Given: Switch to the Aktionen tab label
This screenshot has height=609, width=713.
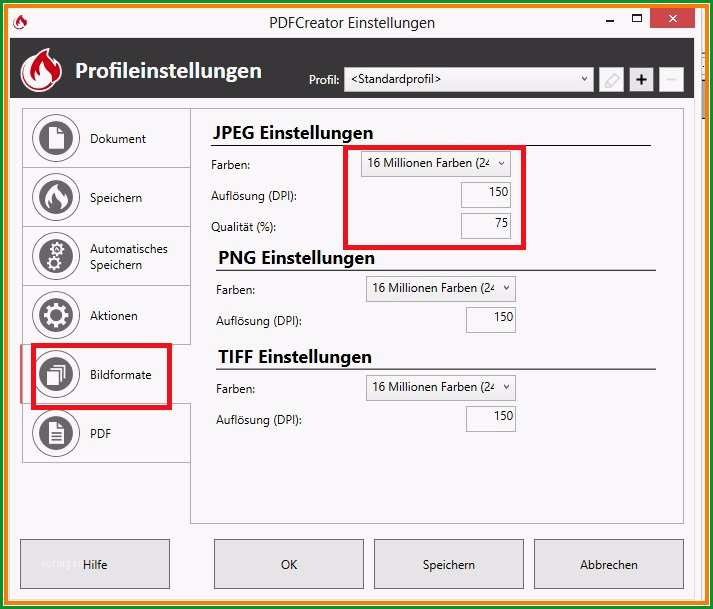Looking at the screenshot, I should click(114, 316).
